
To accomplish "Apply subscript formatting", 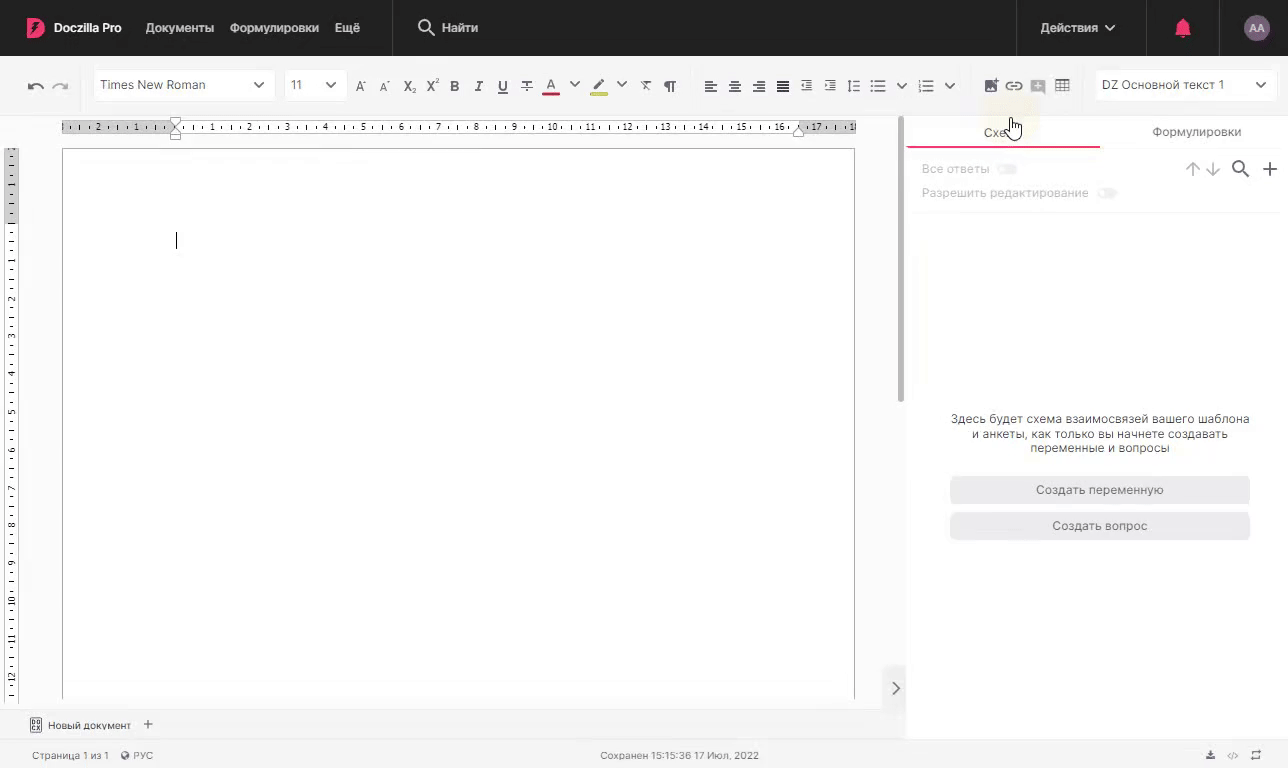I will [x=409, y=86].
